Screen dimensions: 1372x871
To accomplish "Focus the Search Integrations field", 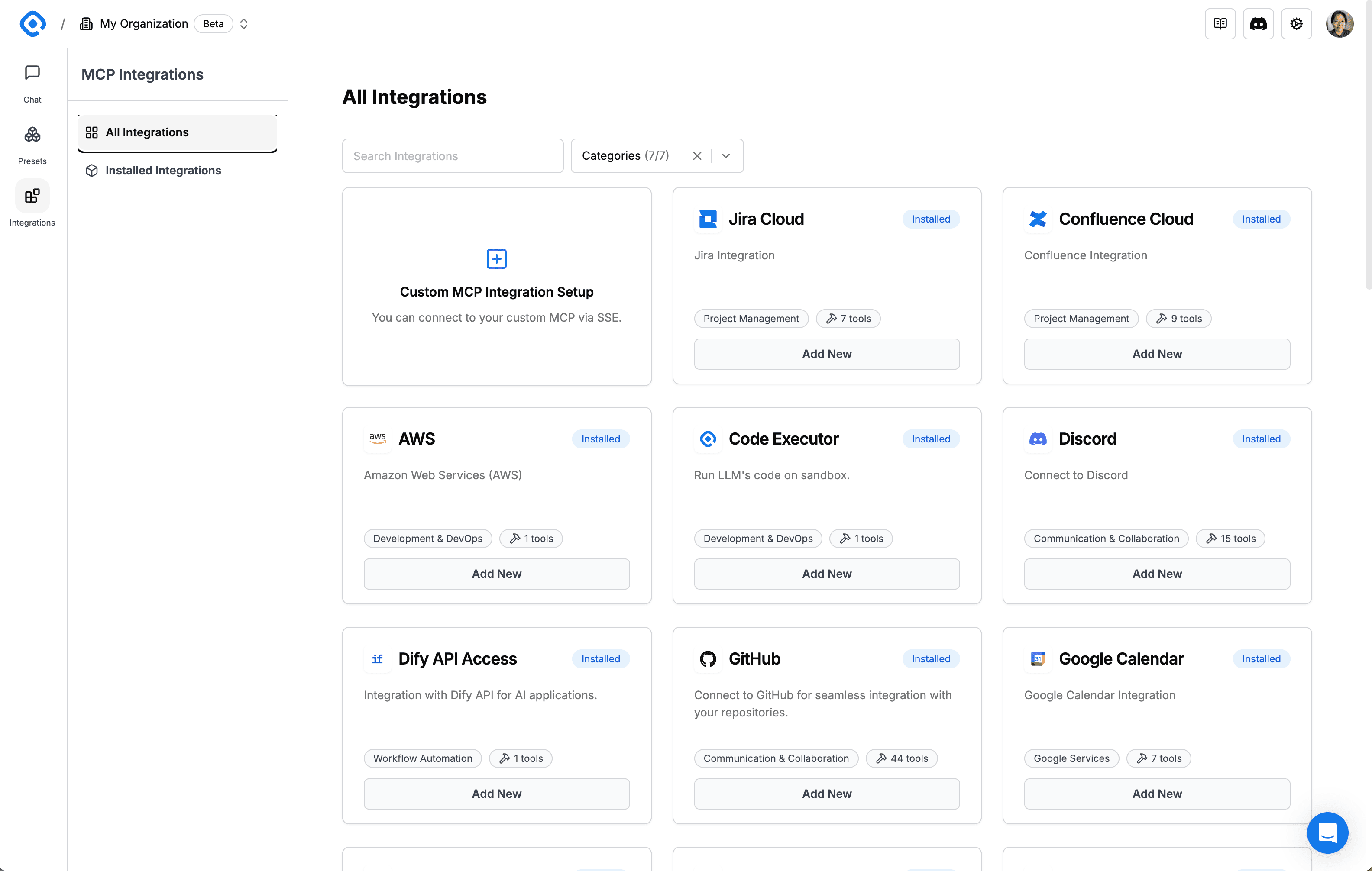I will [x=453, y=156].
